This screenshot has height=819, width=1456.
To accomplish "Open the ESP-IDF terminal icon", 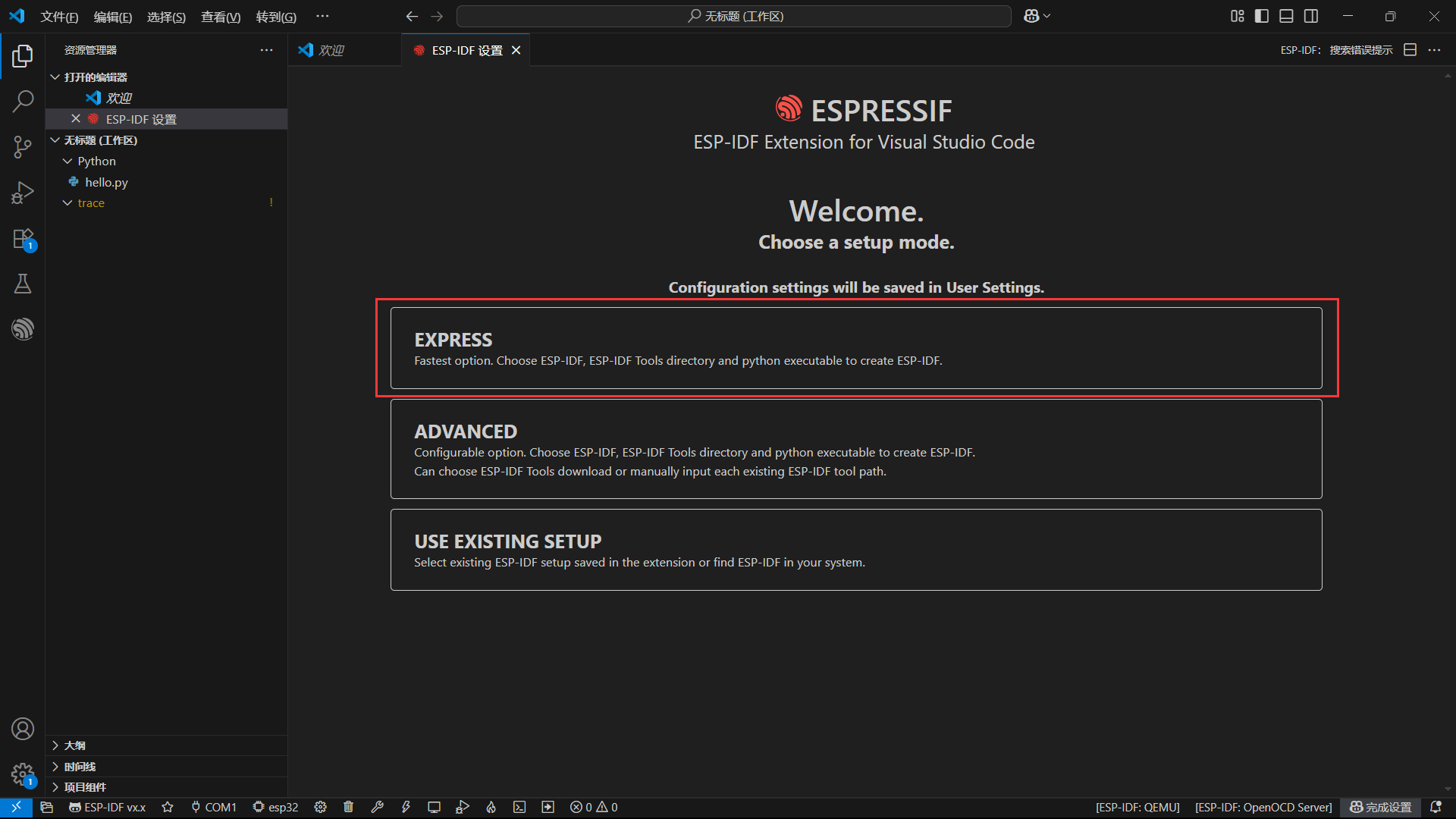I will point(519,808).
